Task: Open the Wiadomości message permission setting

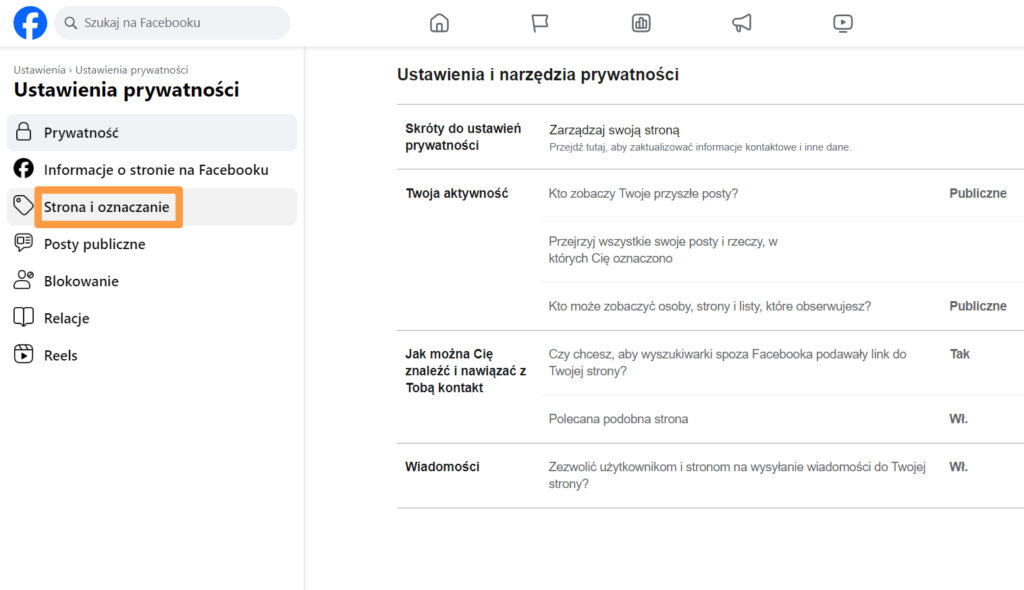Action: (737, 475)
